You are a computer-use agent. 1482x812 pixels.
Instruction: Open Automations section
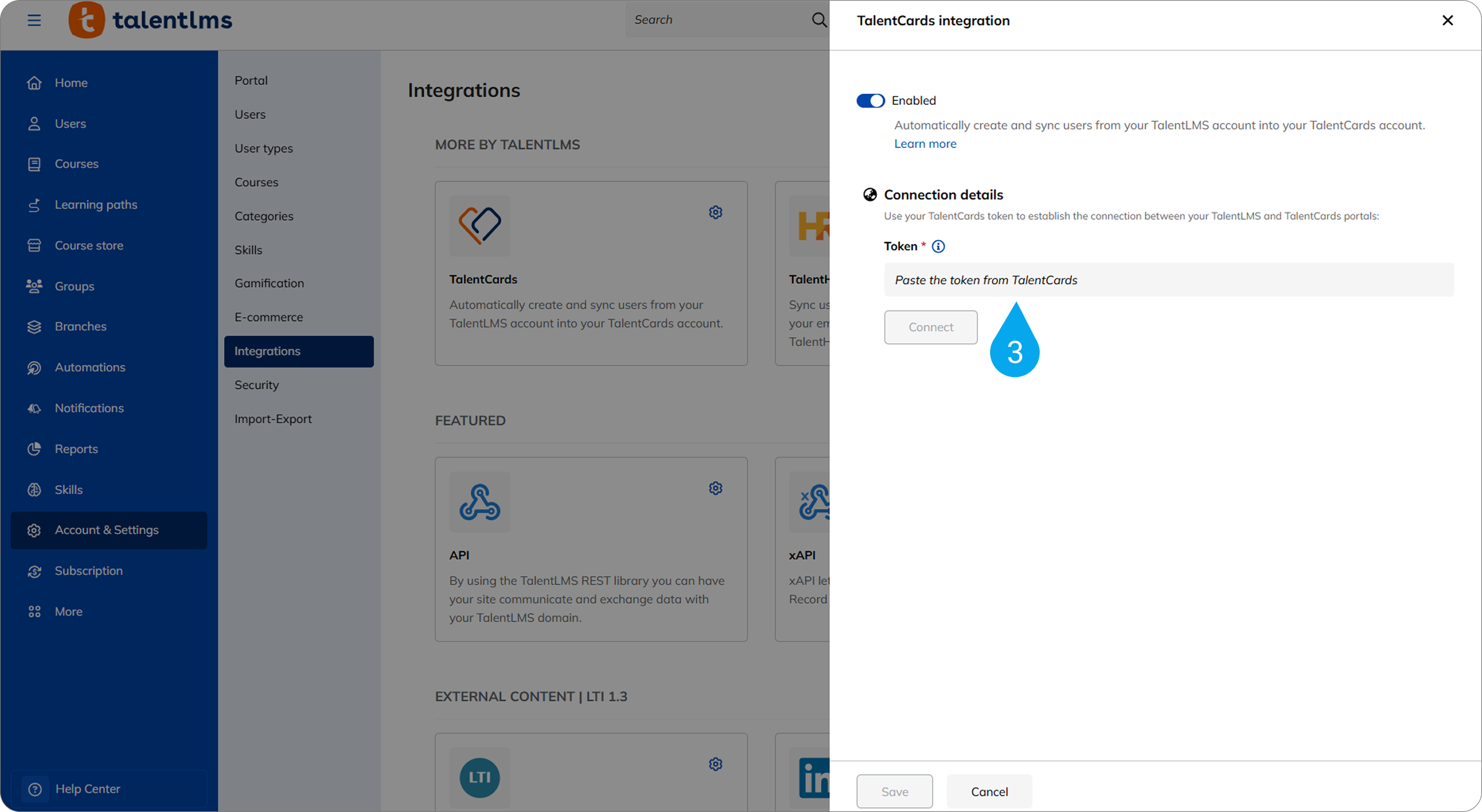[109, 367]
